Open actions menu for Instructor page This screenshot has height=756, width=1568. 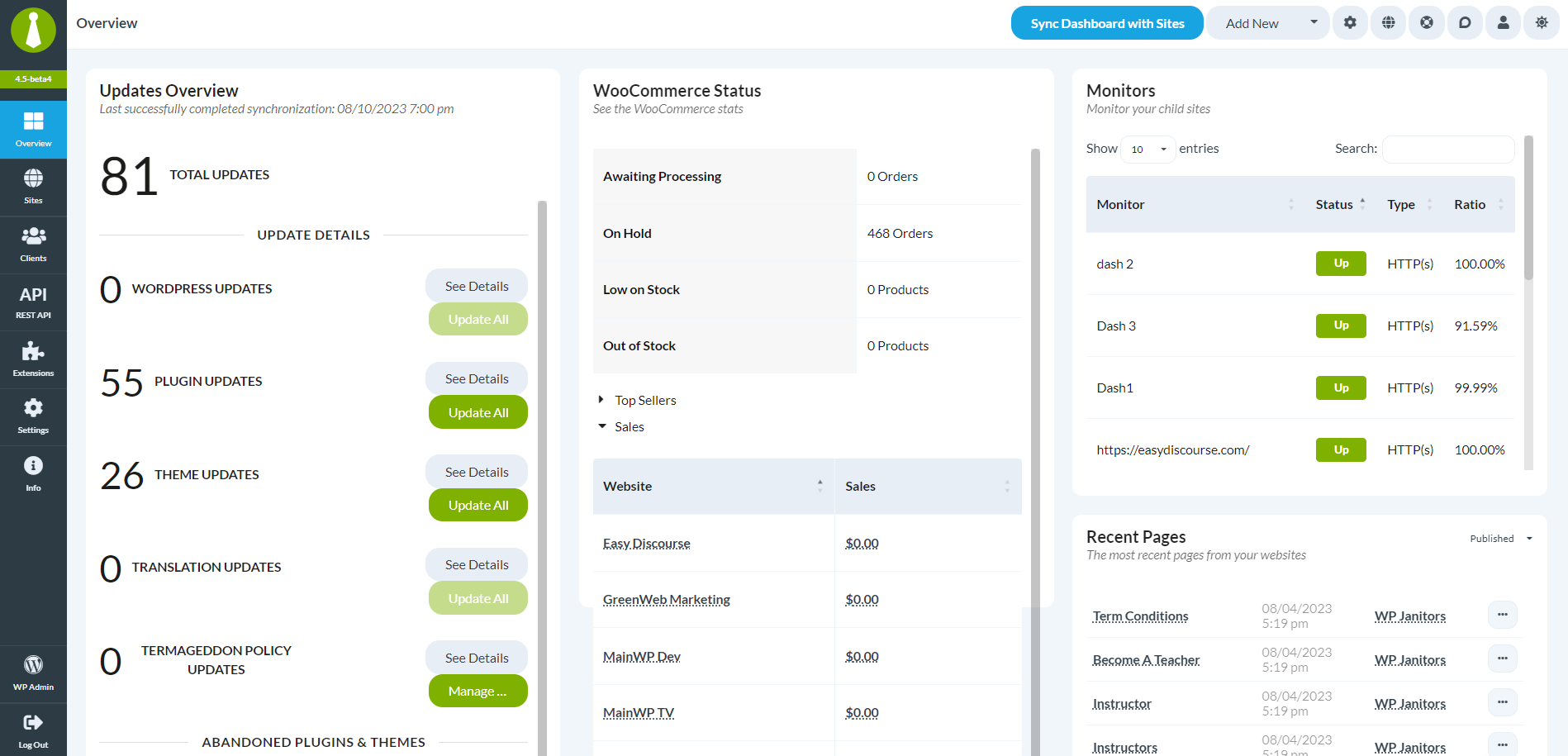(1503, 702)
